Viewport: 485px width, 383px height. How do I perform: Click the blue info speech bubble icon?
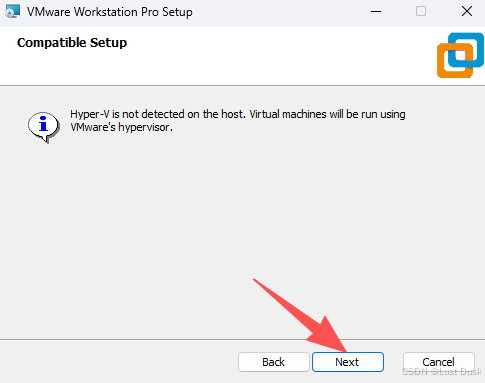[44, 127]
